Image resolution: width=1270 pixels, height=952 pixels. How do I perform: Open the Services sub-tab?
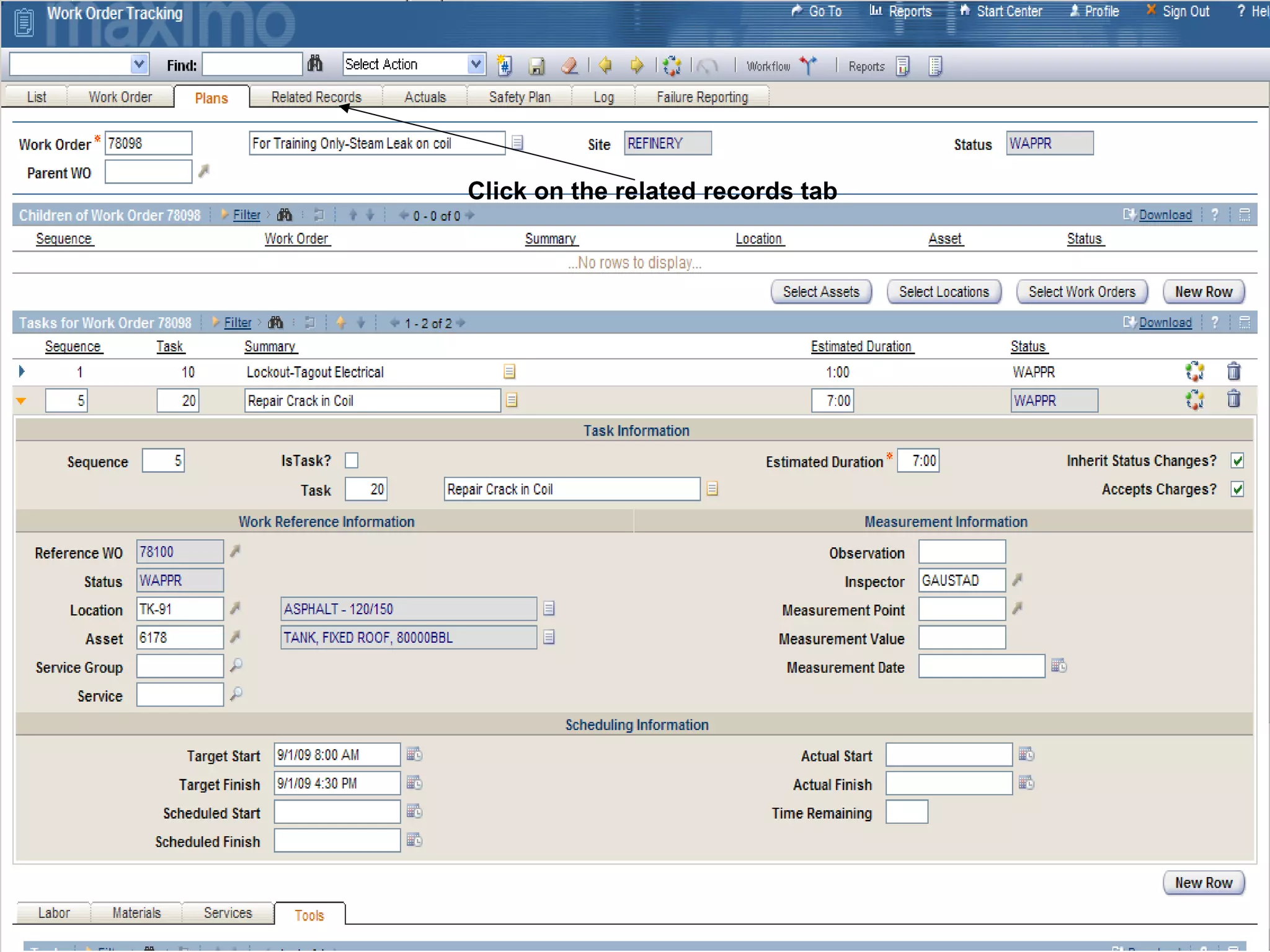coord(228,913)
